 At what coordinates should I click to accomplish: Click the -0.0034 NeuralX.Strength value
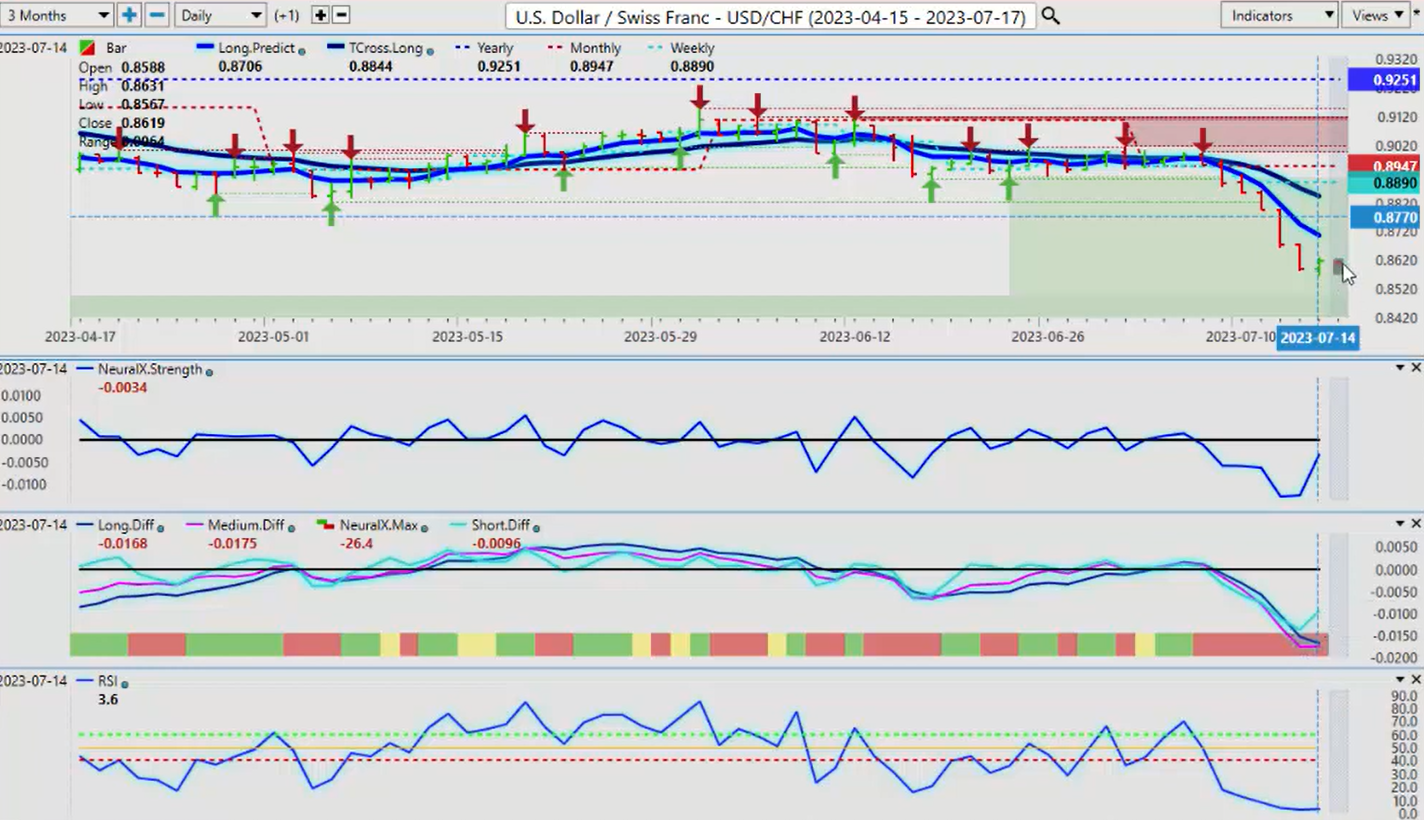click(x=123, y=387)
